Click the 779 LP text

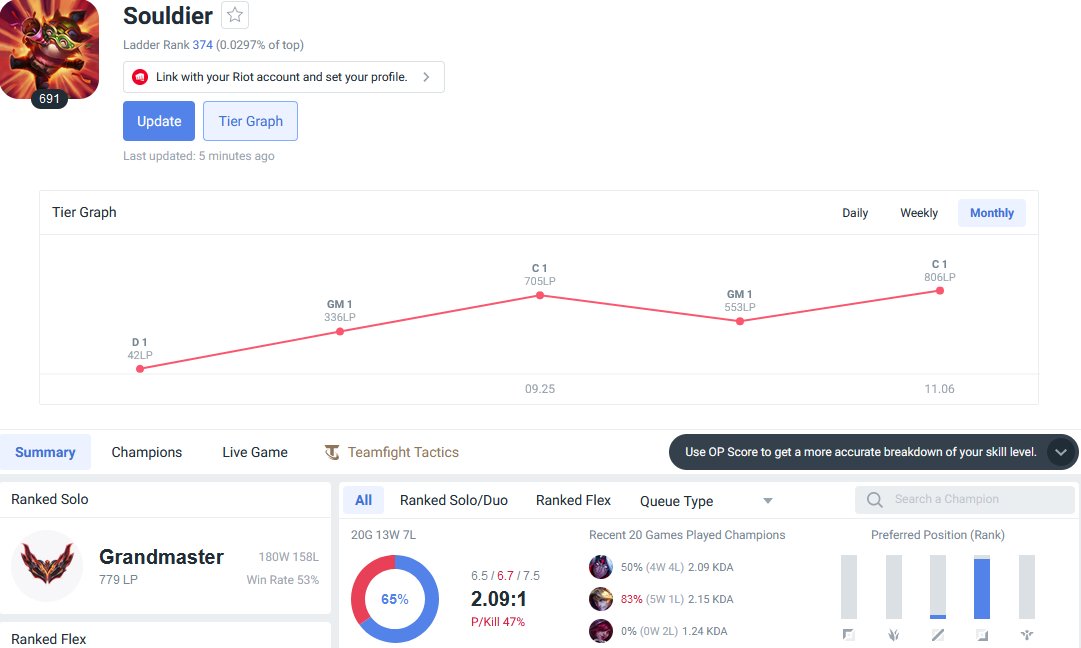tap(118, 580)
